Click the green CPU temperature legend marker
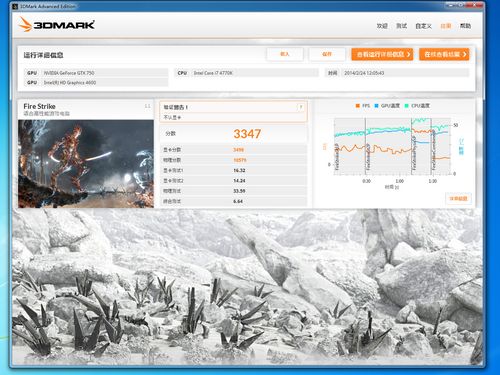 tap(406, 106)
